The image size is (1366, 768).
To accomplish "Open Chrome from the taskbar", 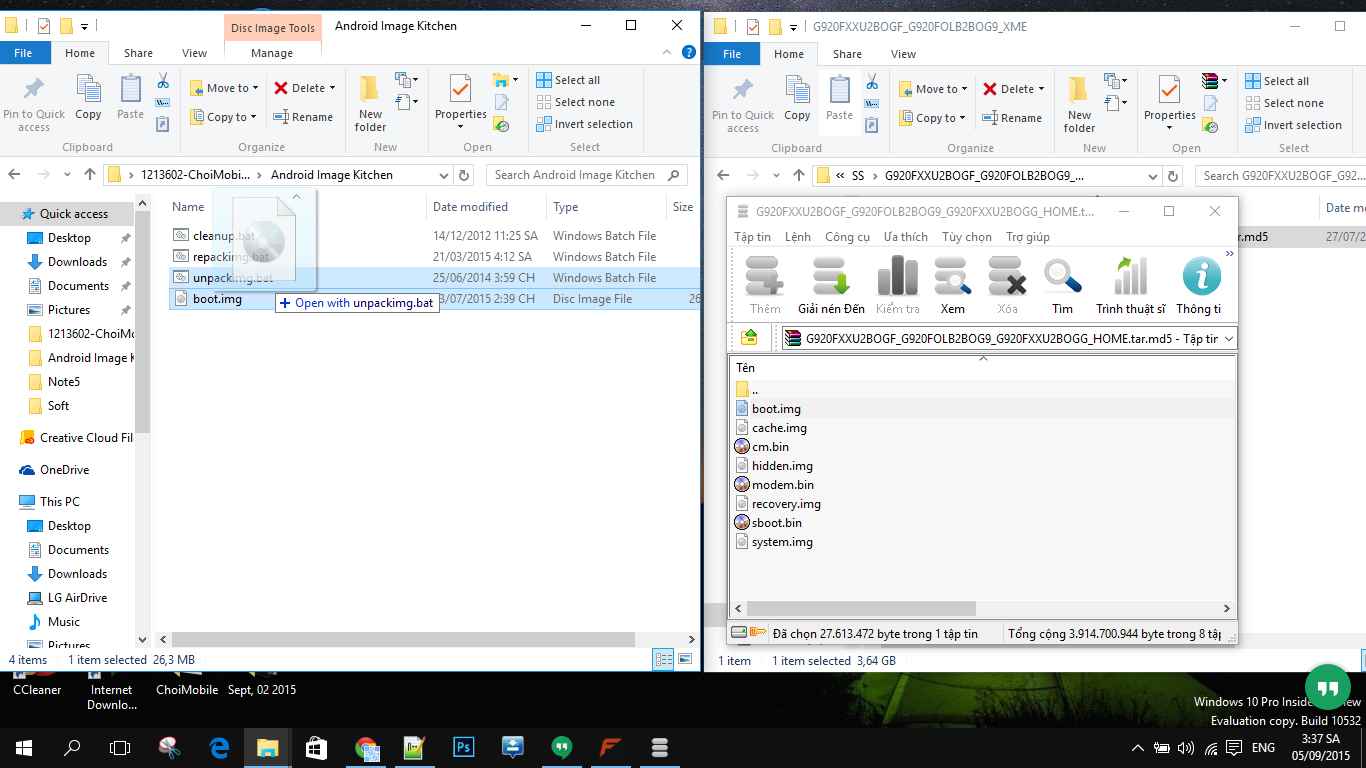I will coord(366,747).
